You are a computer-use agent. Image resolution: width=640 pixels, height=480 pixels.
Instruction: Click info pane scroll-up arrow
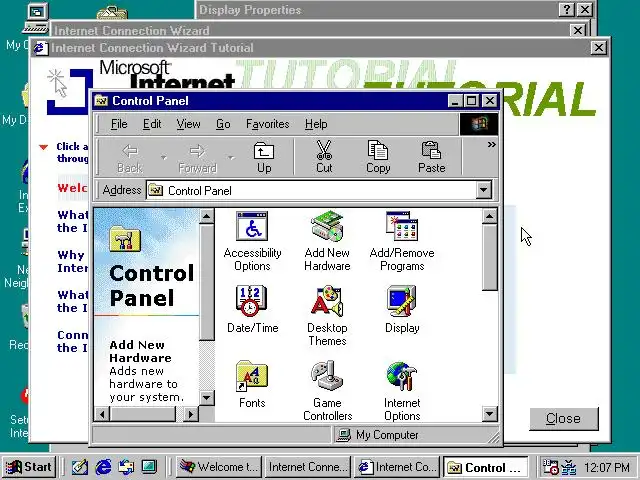pos(207,216)
